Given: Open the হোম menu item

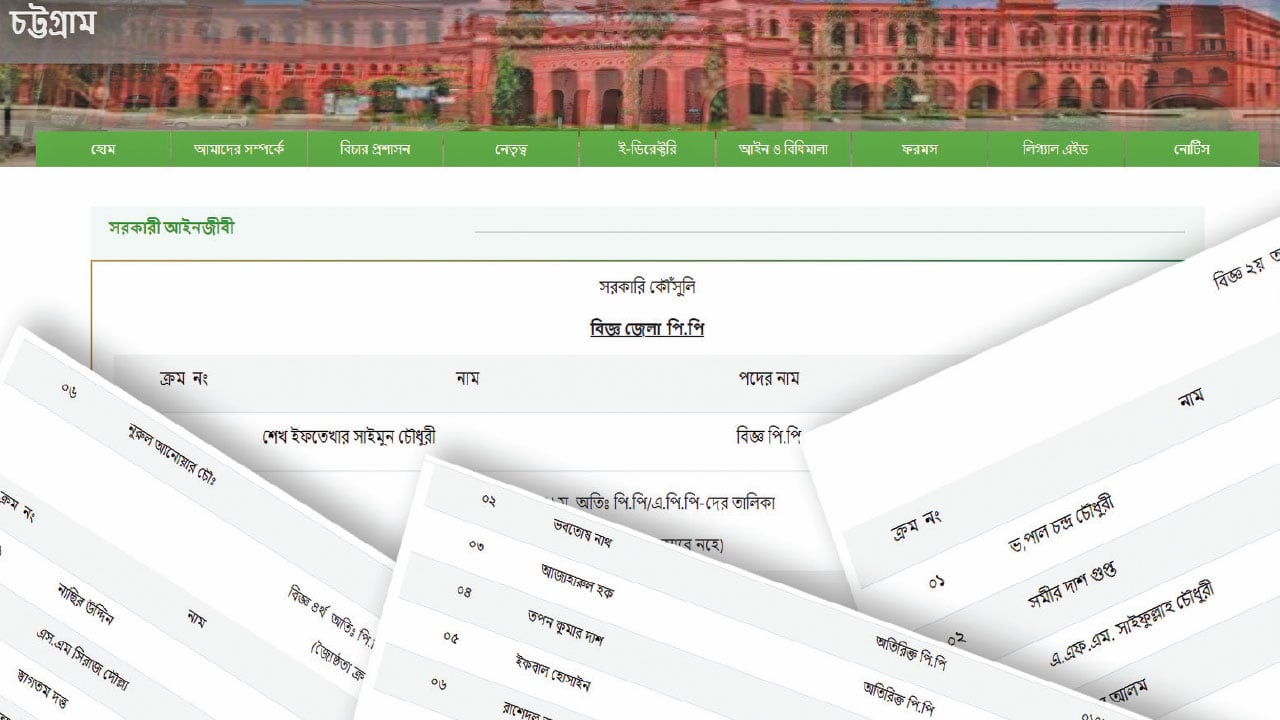Looking at the screenshot, I should pos(104,149).
